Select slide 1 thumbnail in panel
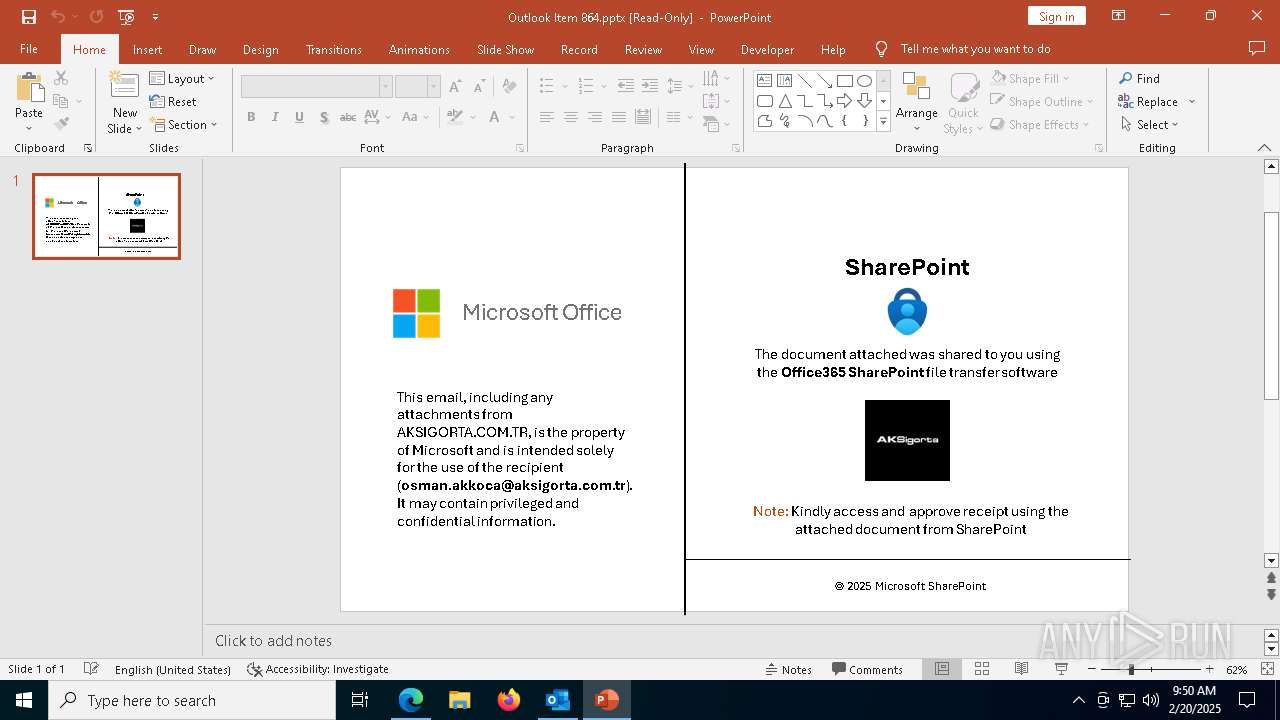The image size is (1280, 720). coord(106,216)
